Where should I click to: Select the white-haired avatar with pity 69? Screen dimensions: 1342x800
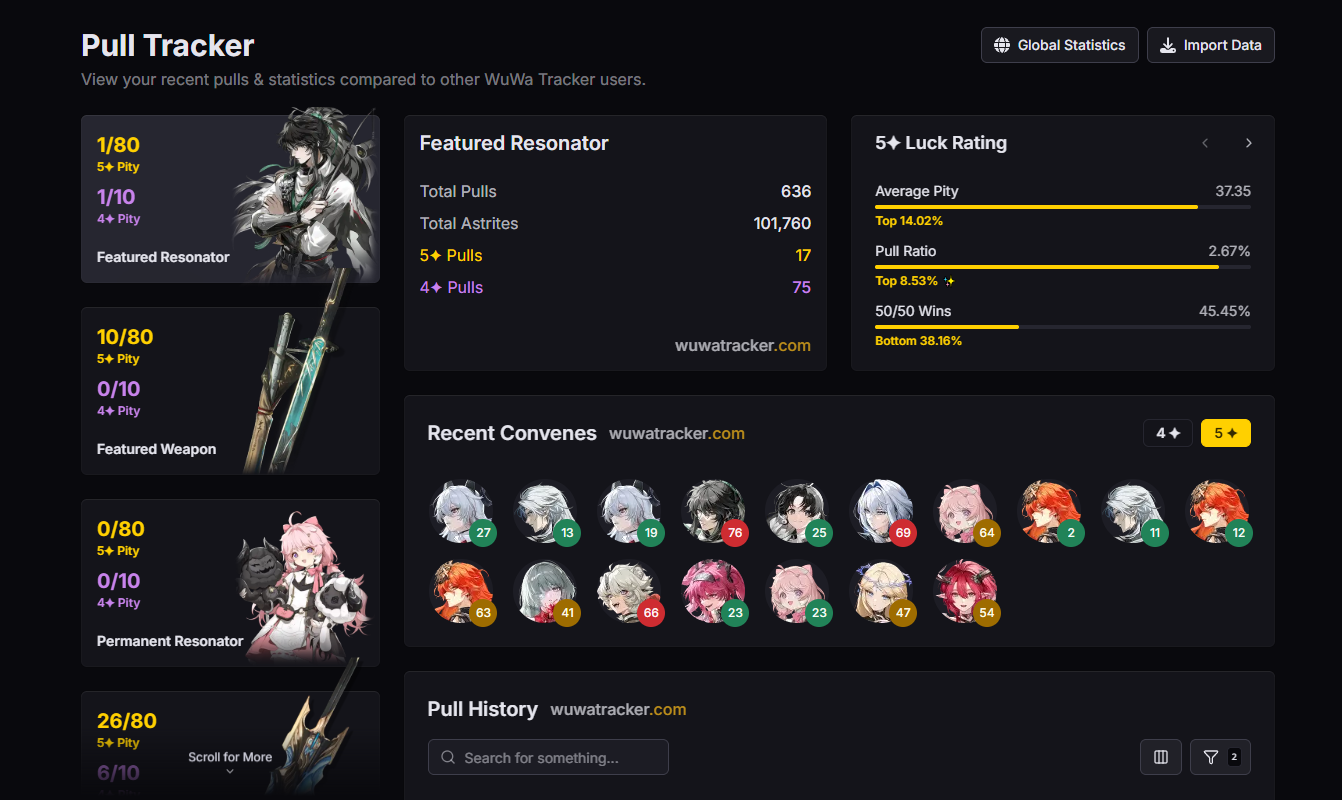882,511
